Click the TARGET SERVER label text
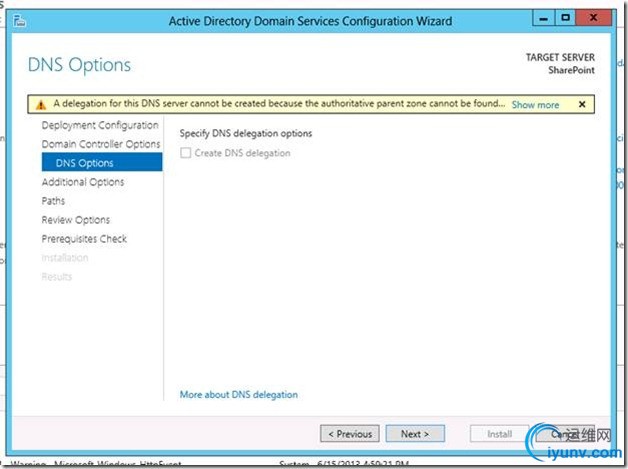 (x=560, y=57)
